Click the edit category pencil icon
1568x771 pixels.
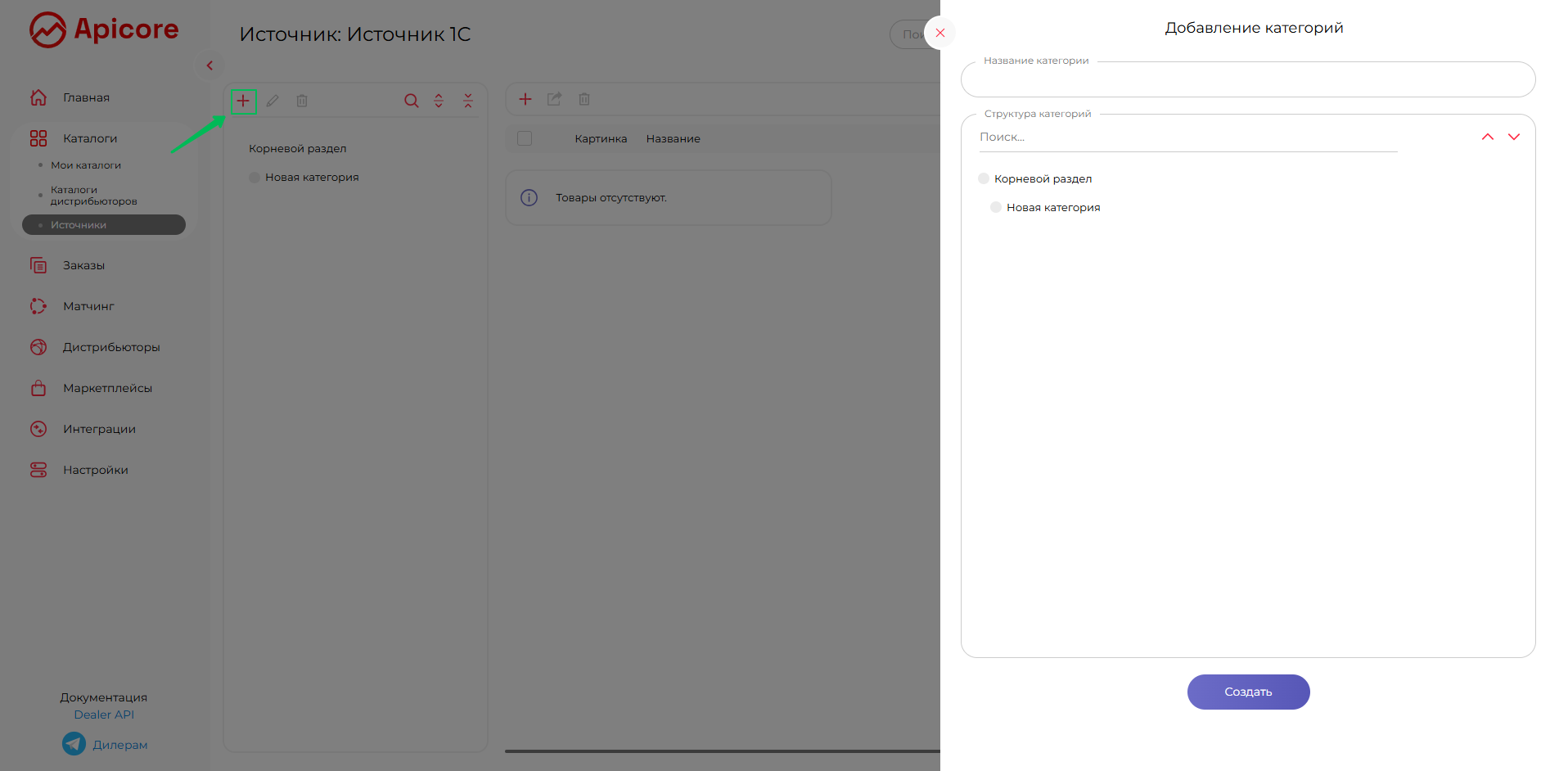273,101
